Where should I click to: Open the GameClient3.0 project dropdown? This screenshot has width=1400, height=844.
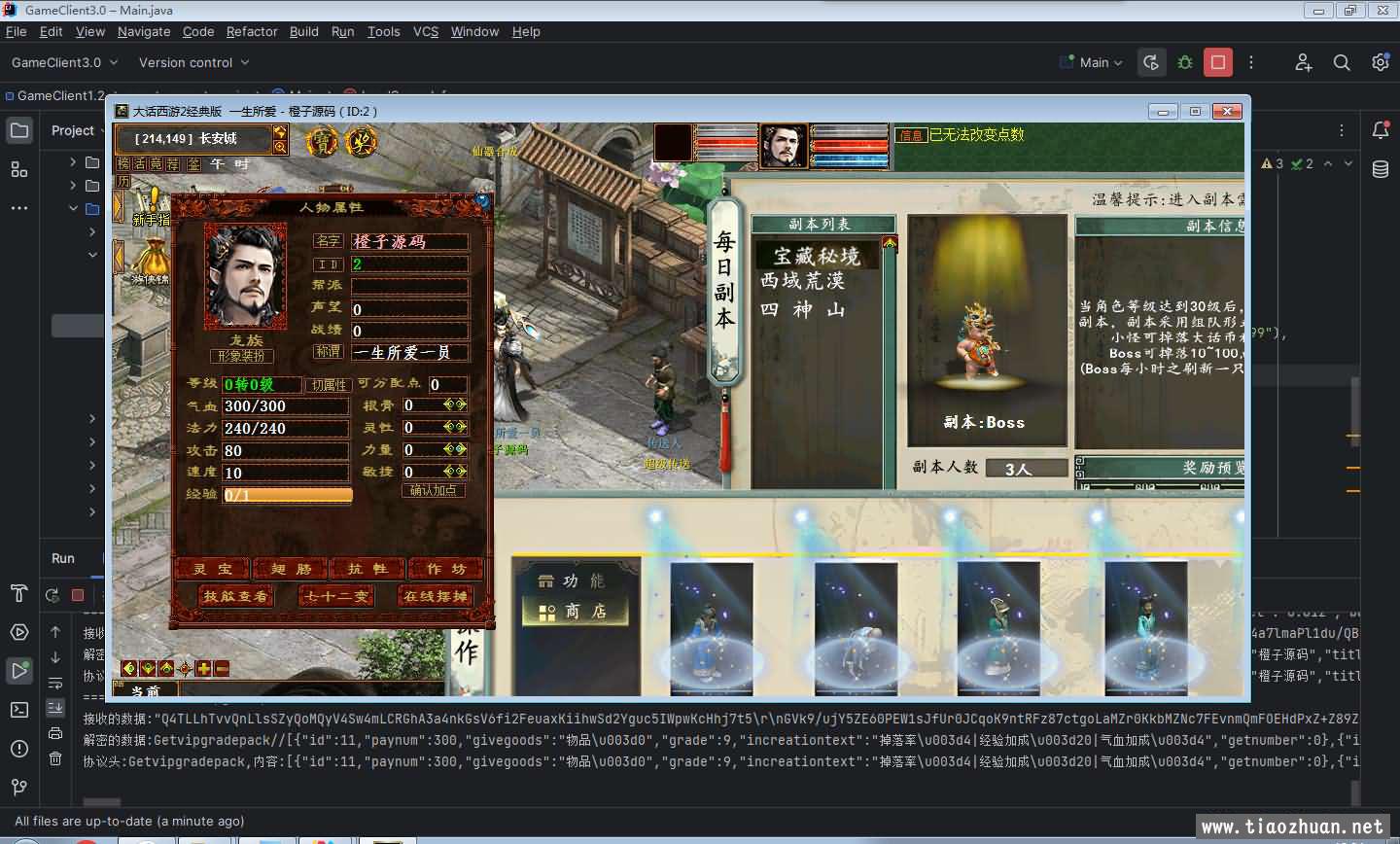click(64, 62)
